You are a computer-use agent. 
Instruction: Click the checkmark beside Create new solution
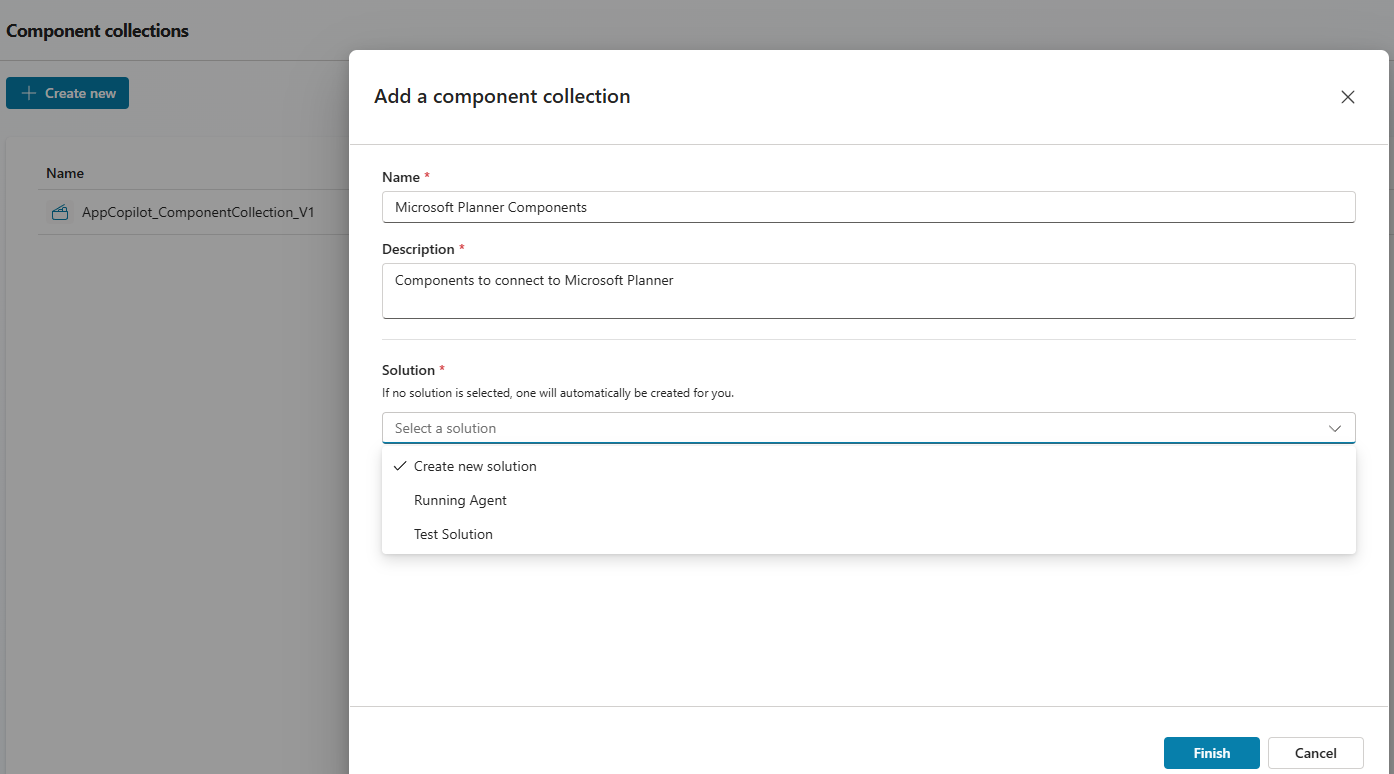pos(400,466)
